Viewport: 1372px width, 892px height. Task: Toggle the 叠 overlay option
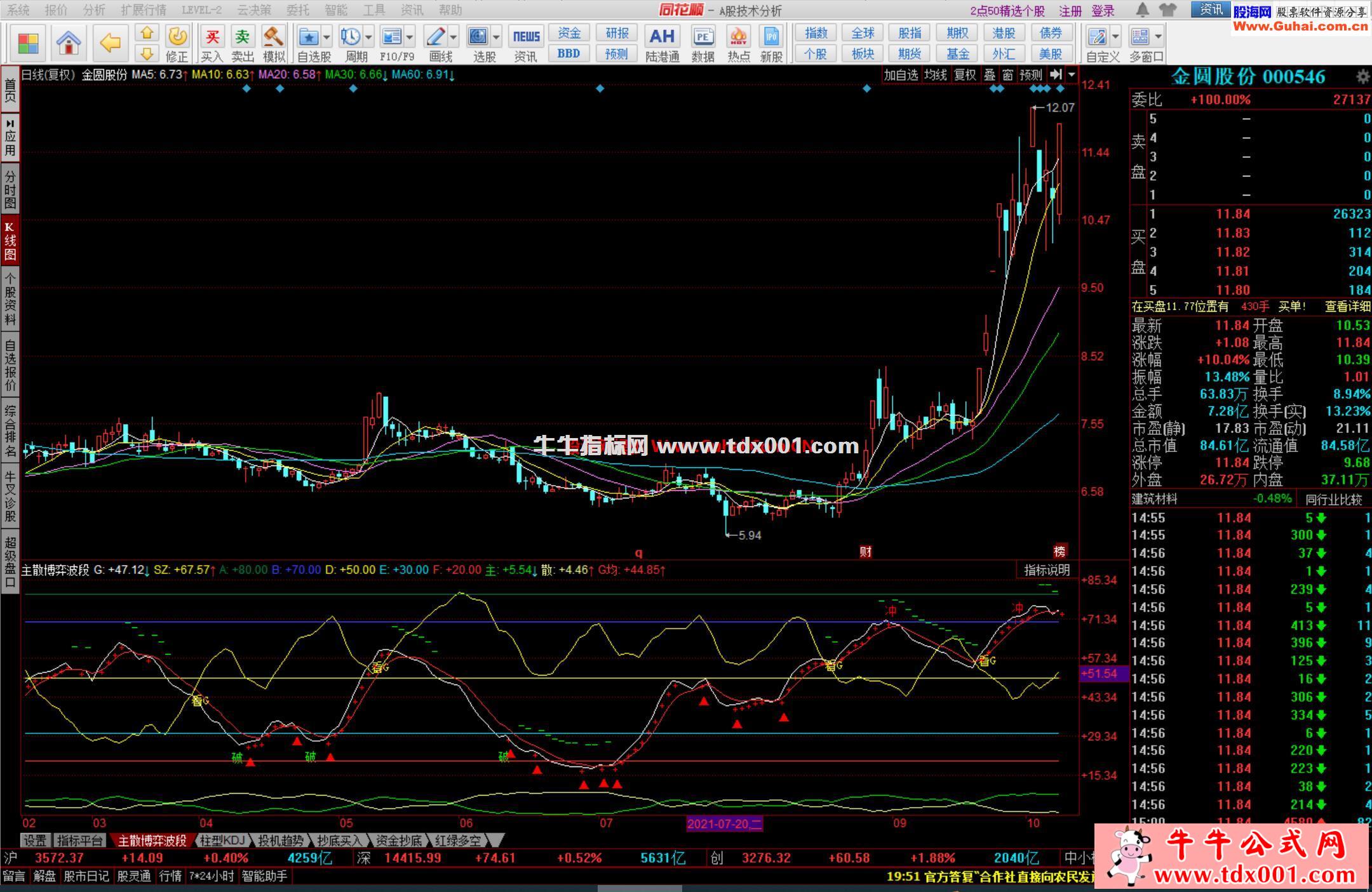coord(990,75)
